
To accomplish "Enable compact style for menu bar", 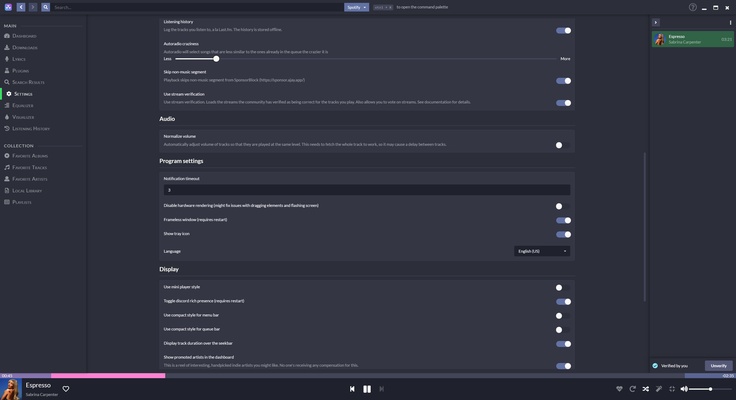I will tap(563, 315).
